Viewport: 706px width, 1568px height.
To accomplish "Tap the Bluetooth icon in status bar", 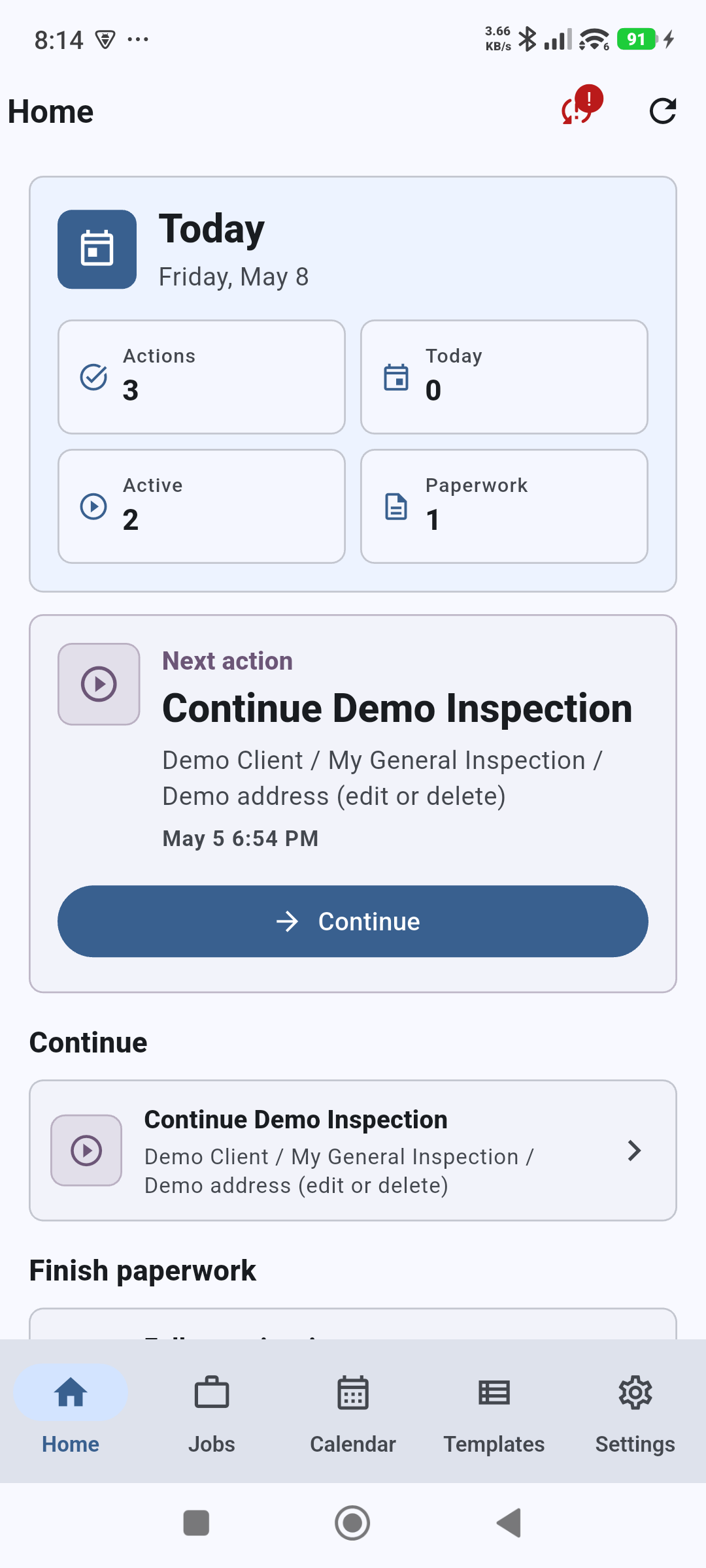I will (527, 39).
